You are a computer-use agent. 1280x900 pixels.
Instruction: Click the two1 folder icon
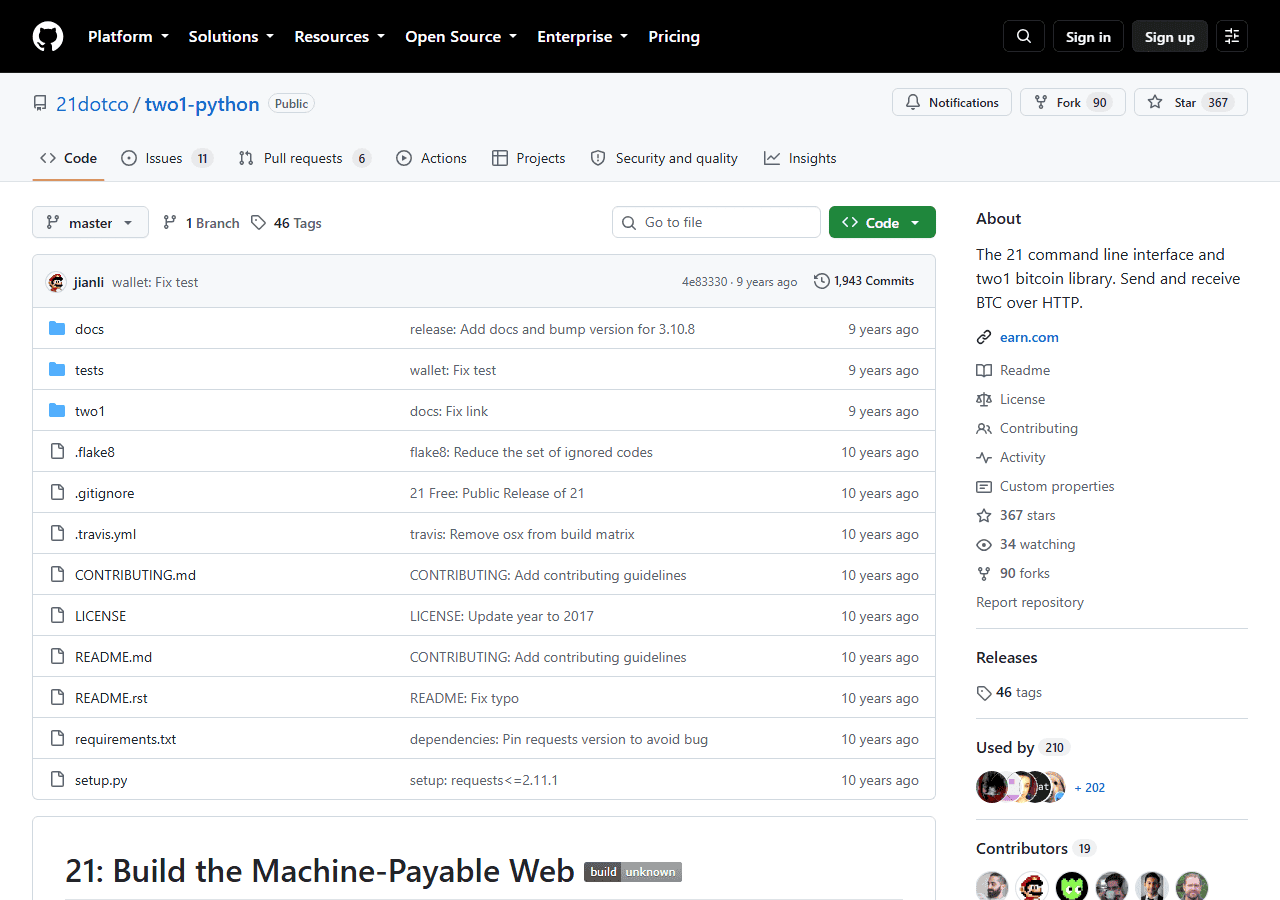pyautogui.click(x=57, y=411)
